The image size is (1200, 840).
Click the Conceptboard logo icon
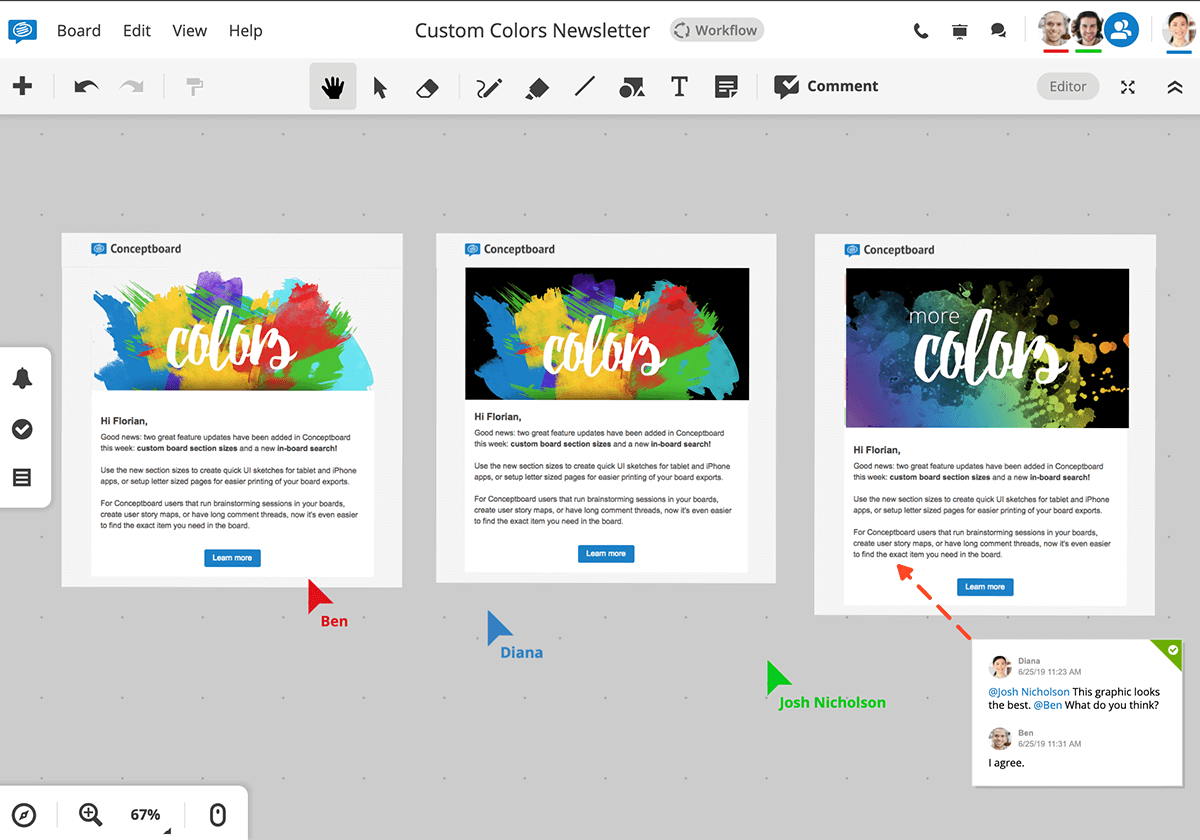[22, 30]
